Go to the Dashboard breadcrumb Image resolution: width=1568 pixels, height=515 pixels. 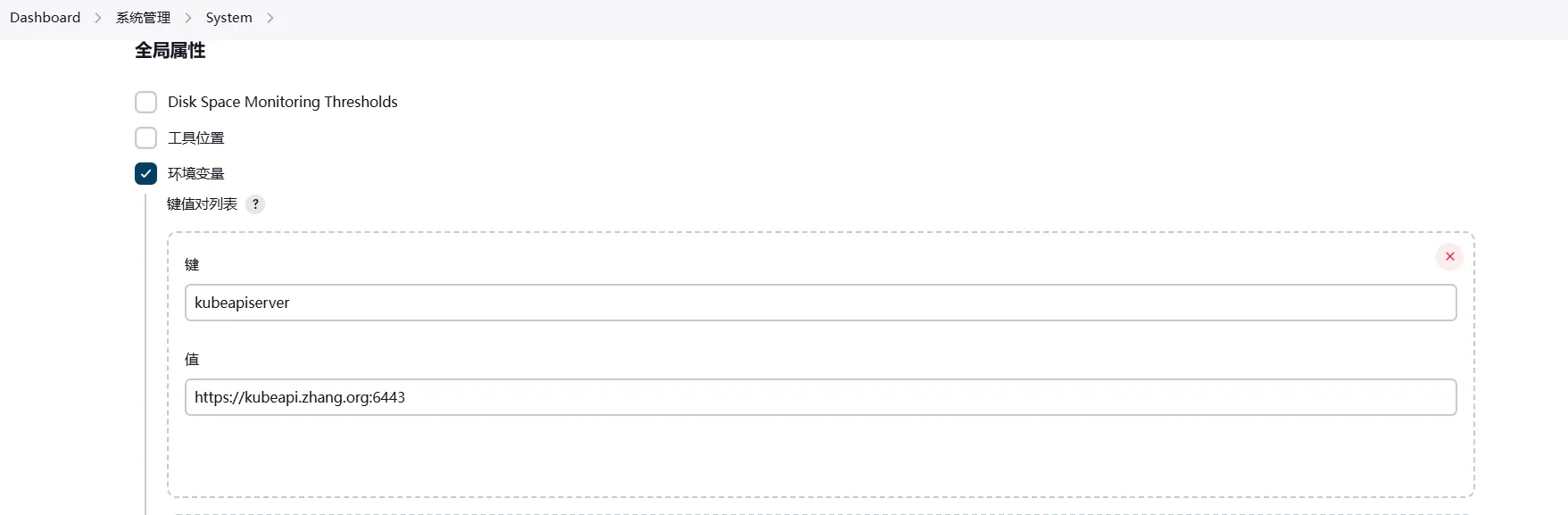point(45,18)
